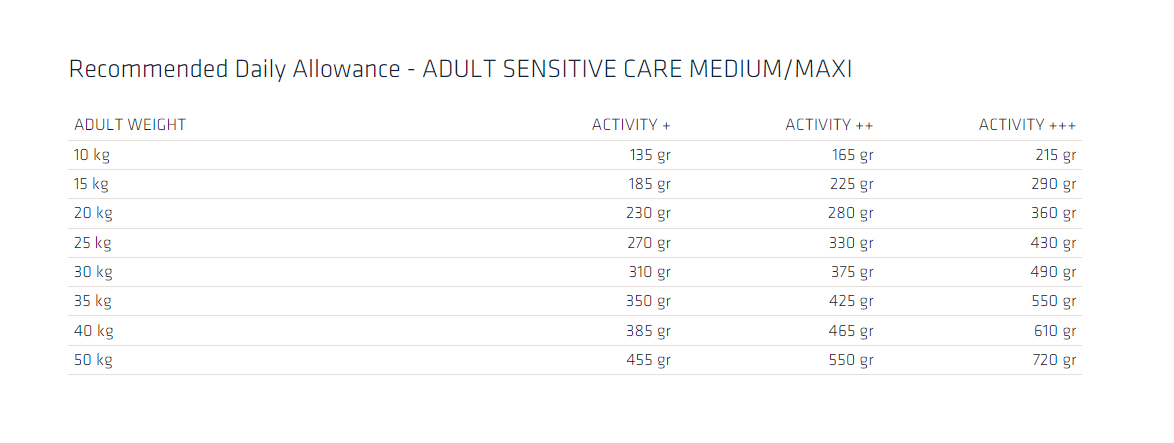Click the Recommended Daily Allowance heading

click(460, 69)
